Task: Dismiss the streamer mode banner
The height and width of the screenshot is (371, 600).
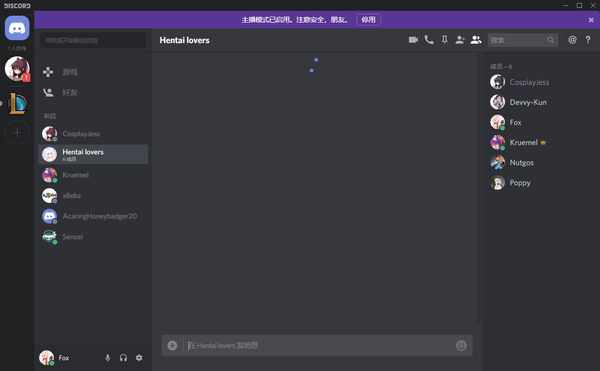Action: point(591,20)
